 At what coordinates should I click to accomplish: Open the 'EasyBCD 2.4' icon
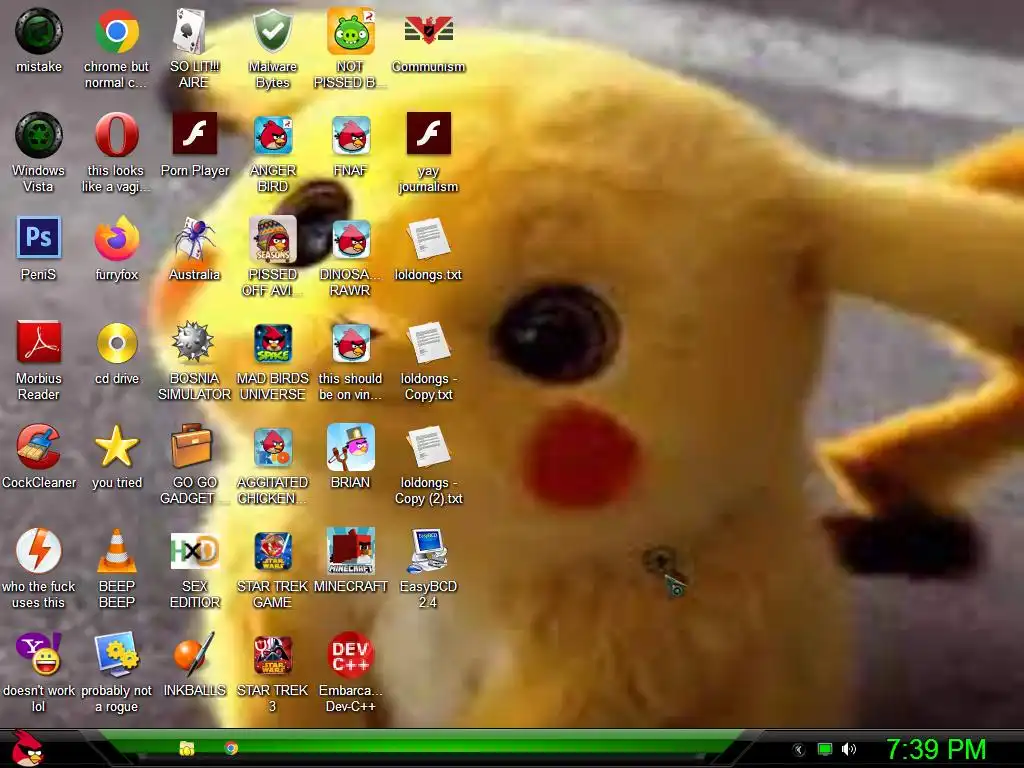tap(428, 551)
